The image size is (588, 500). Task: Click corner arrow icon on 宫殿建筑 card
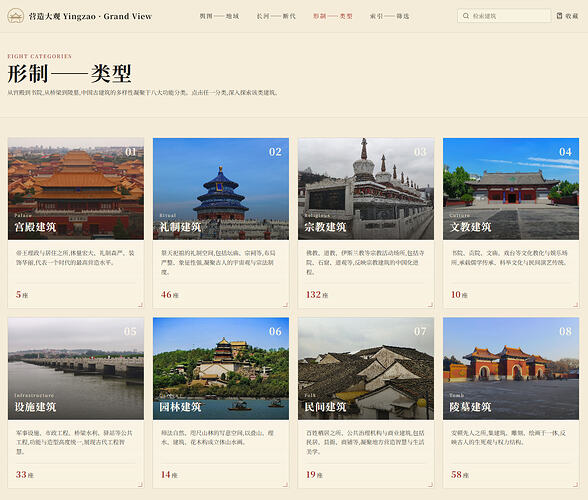coord(140,305)
